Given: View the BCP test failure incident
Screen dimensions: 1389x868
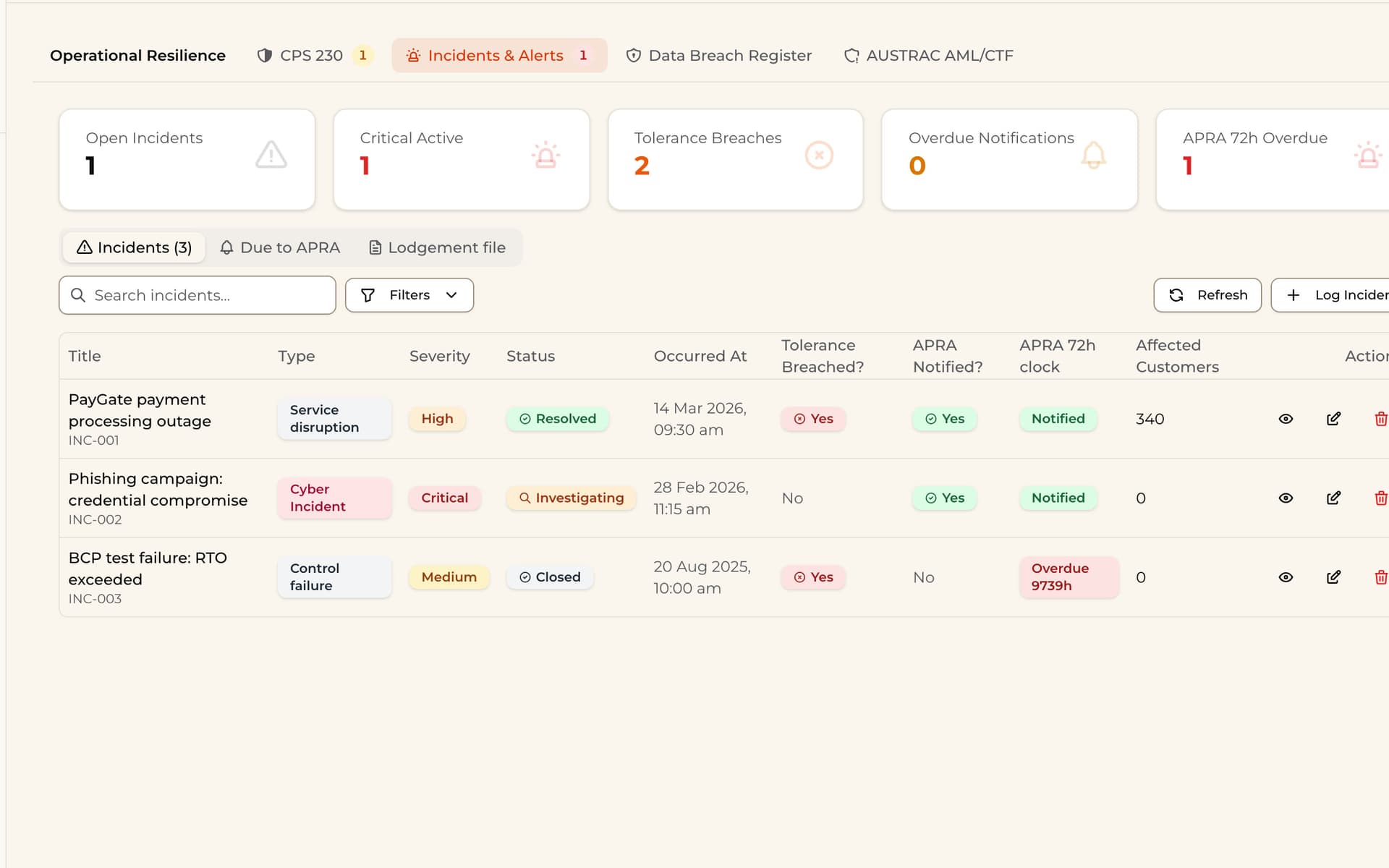Looking at the screenshot, I should [1286, 577].
